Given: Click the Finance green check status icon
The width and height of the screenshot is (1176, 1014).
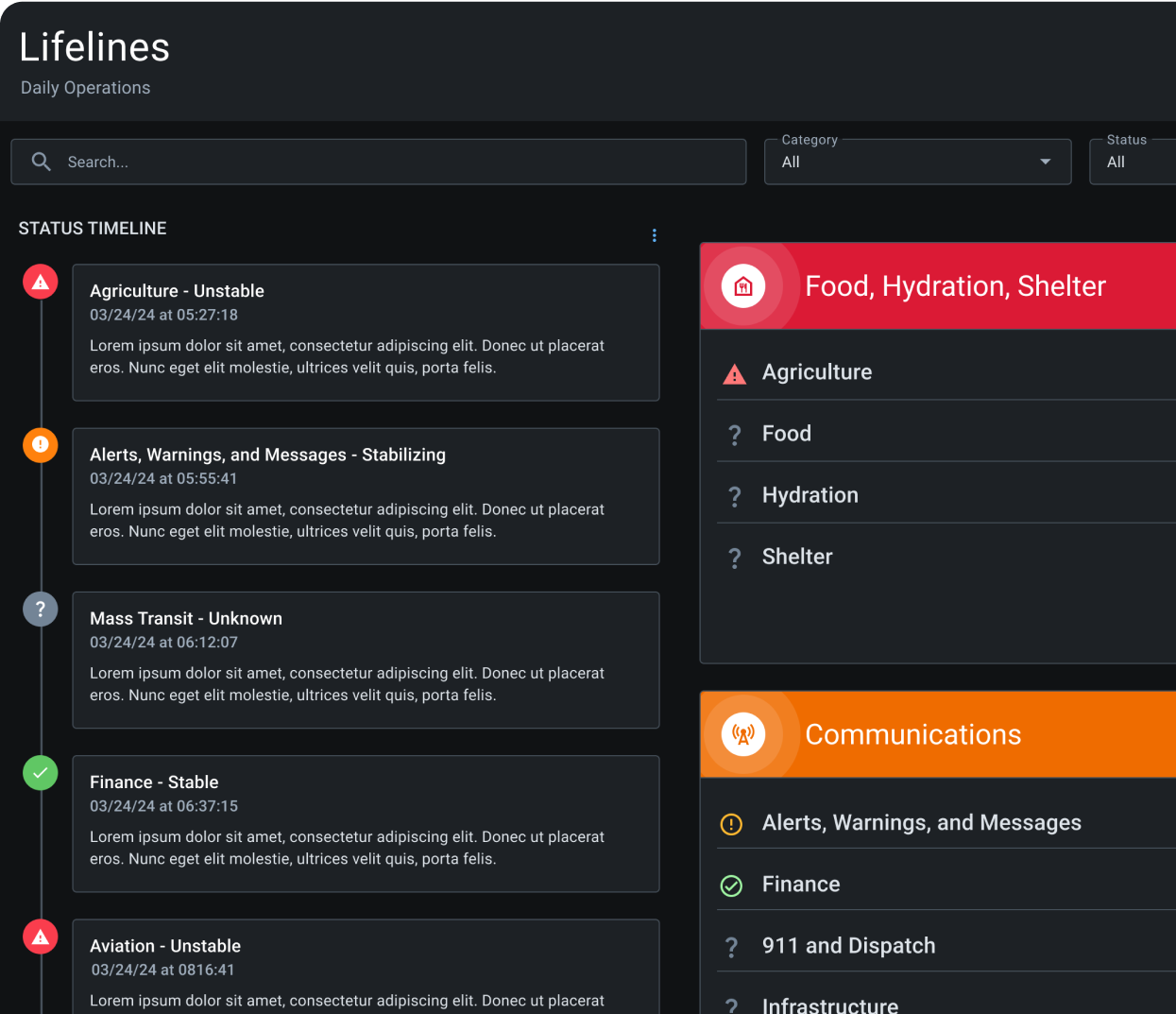Looking at the screenshot, I should (x=731, y=885).
